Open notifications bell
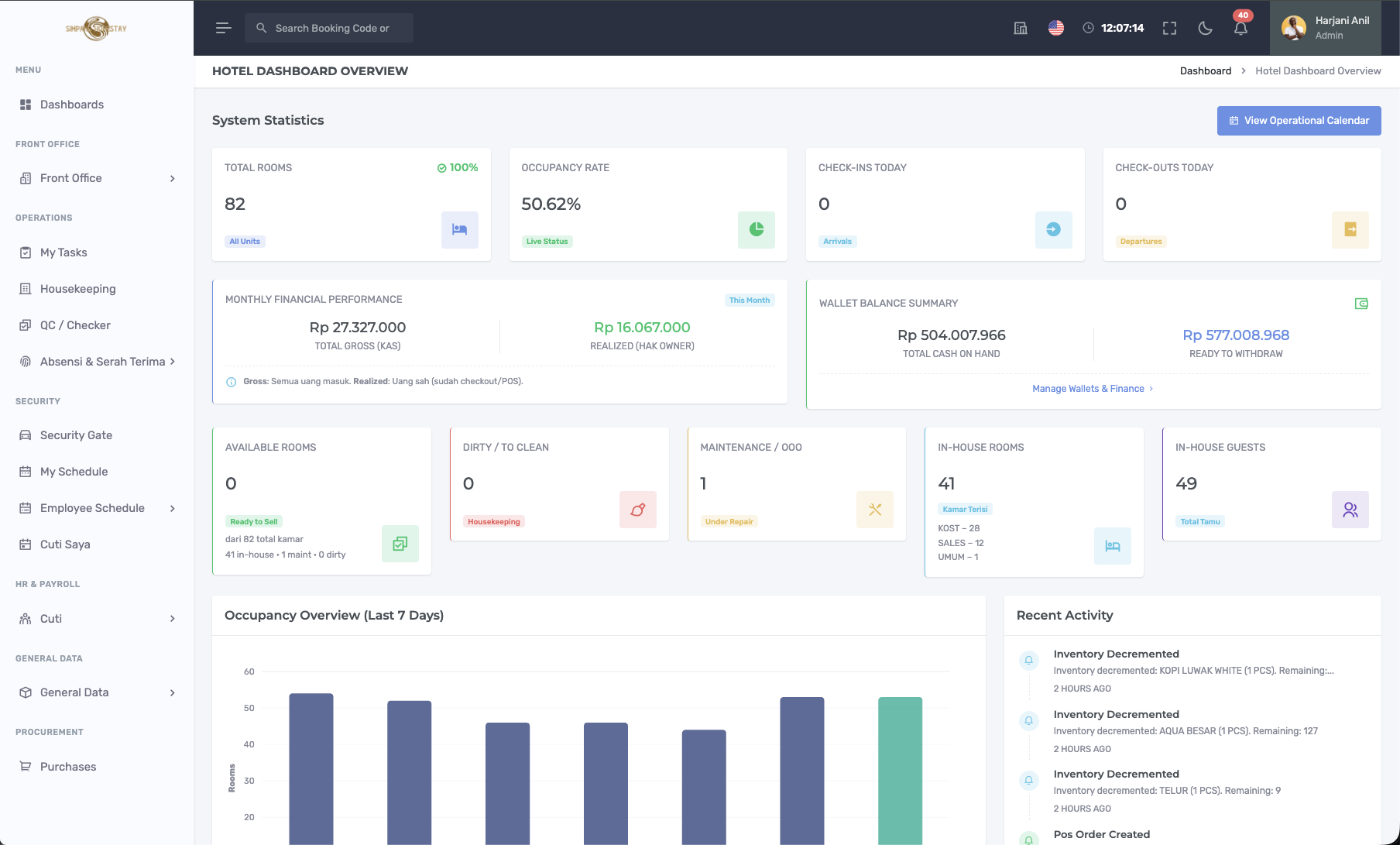Image resolution: width=1400 pixels, height=845 pixels. [1240, 28]
